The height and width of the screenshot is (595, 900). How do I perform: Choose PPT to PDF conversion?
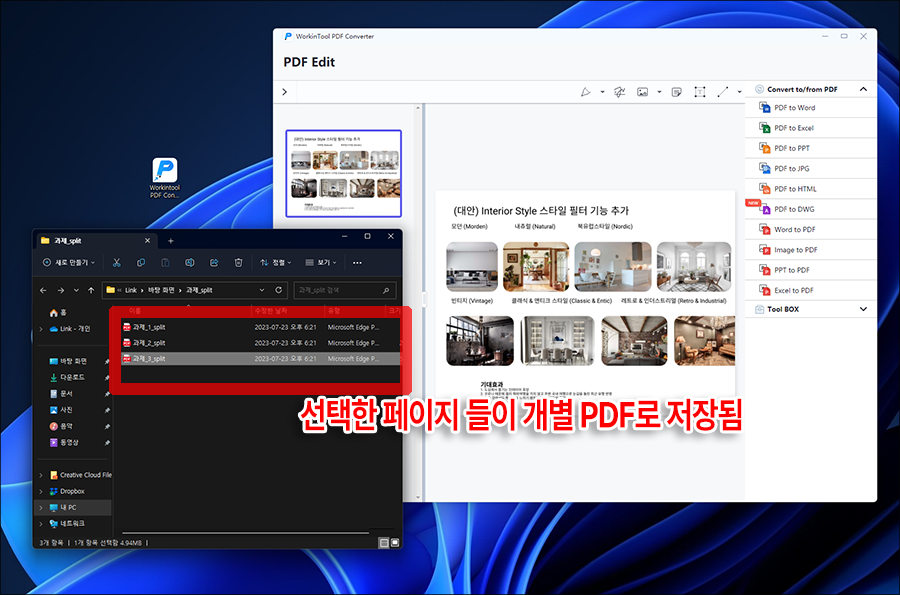point(810,270)
